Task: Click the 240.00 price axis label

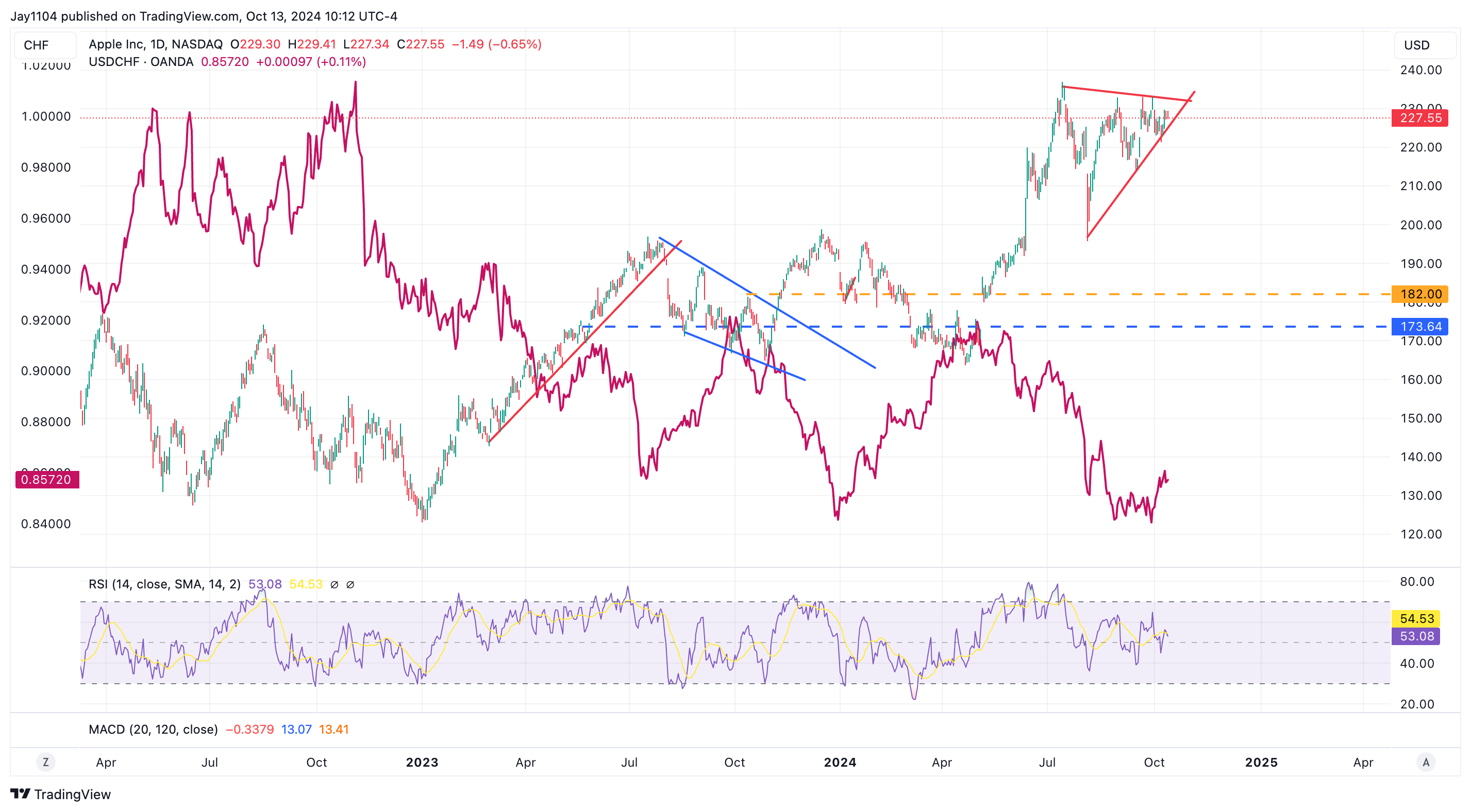Action: [1421, 70]
